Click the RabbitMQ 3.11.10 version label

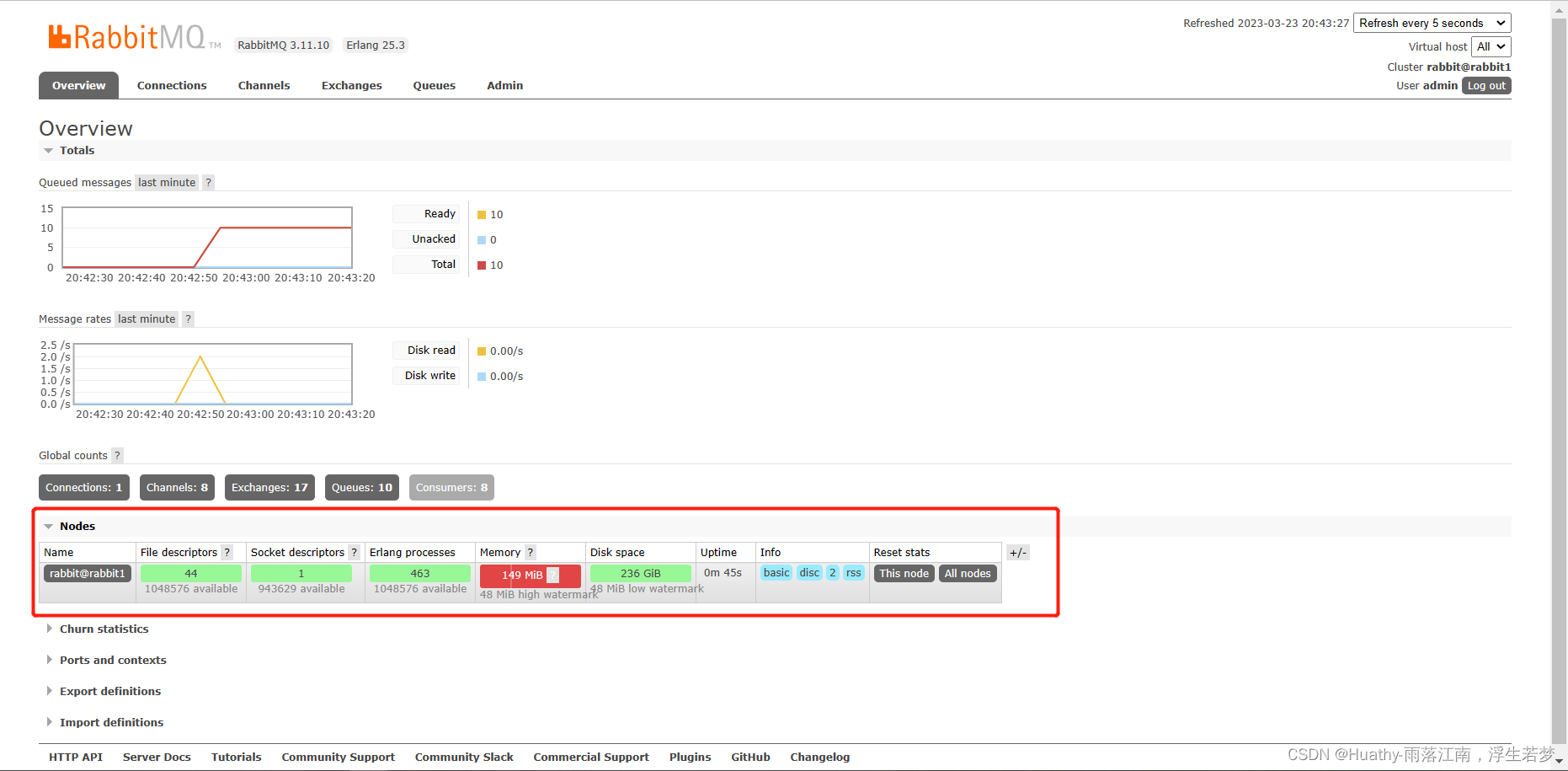pyautogui.click(x=283, y=46)
